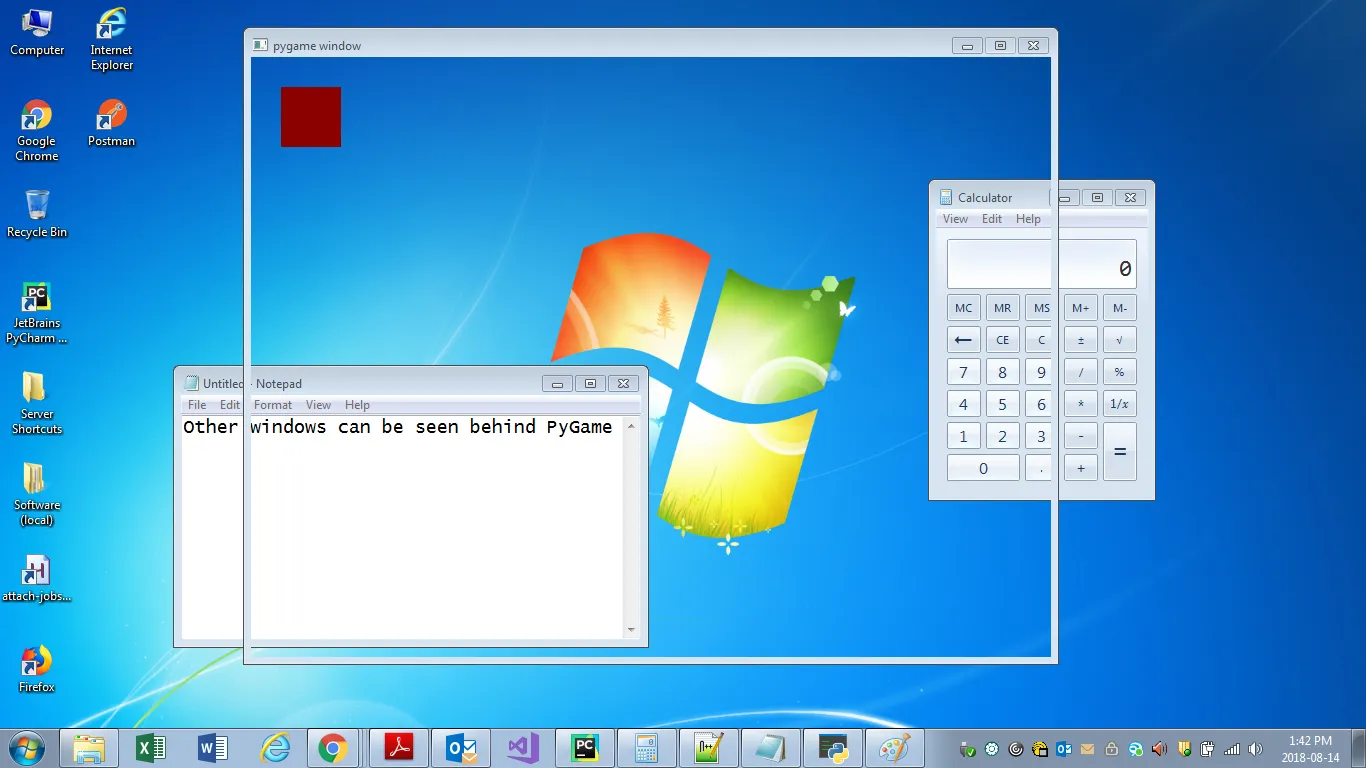Click the dark red square in pygame window
This screenshot has width=1366, height=768.
(x=311, y=117)
